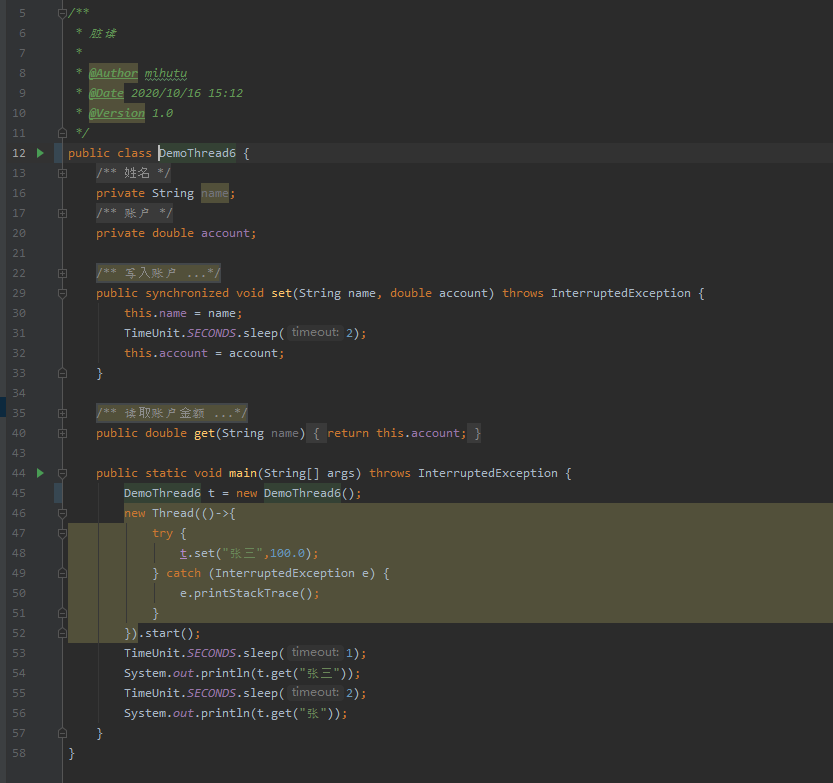Viewport: 833px width, 783px height.
Task: Click the timeout hint on line 53
Action: click(315, 652)
